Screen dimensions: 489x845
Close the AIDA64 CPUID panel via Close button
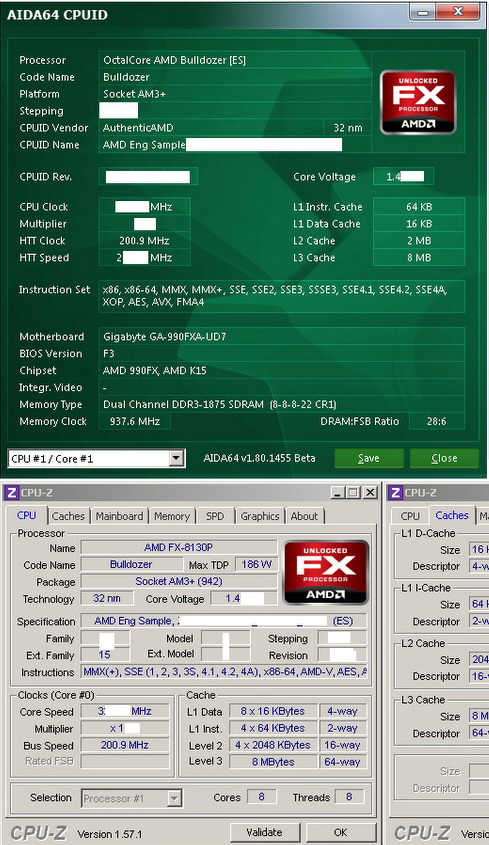(444, 459)
